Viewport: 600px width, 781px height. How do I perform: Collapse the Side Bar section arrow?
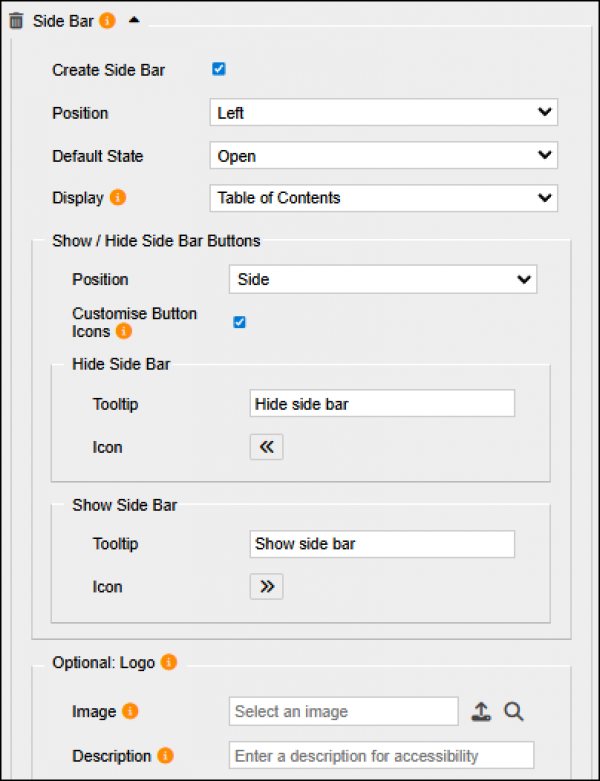[x=134, y=20]
